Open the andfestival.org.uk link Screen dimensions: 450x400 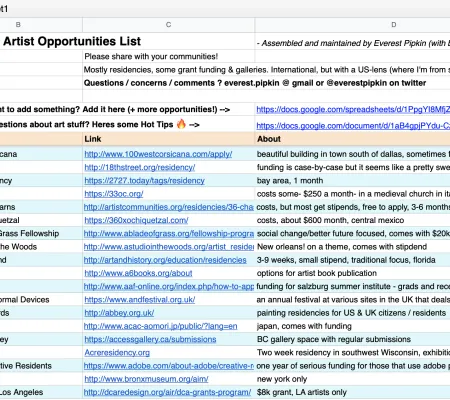140,300
